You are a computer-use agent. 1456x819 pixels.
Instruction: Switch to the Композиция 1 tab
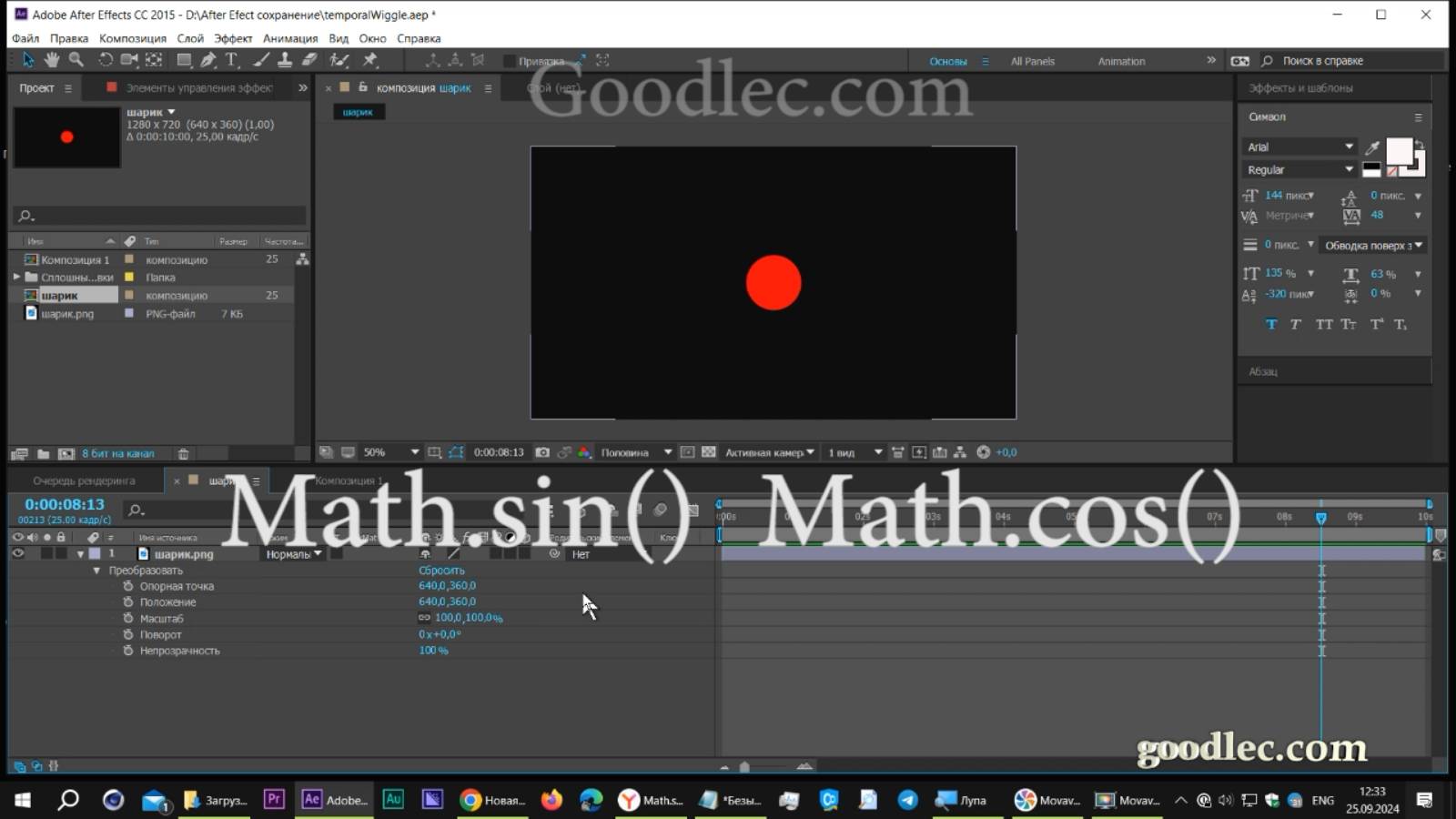349,480
